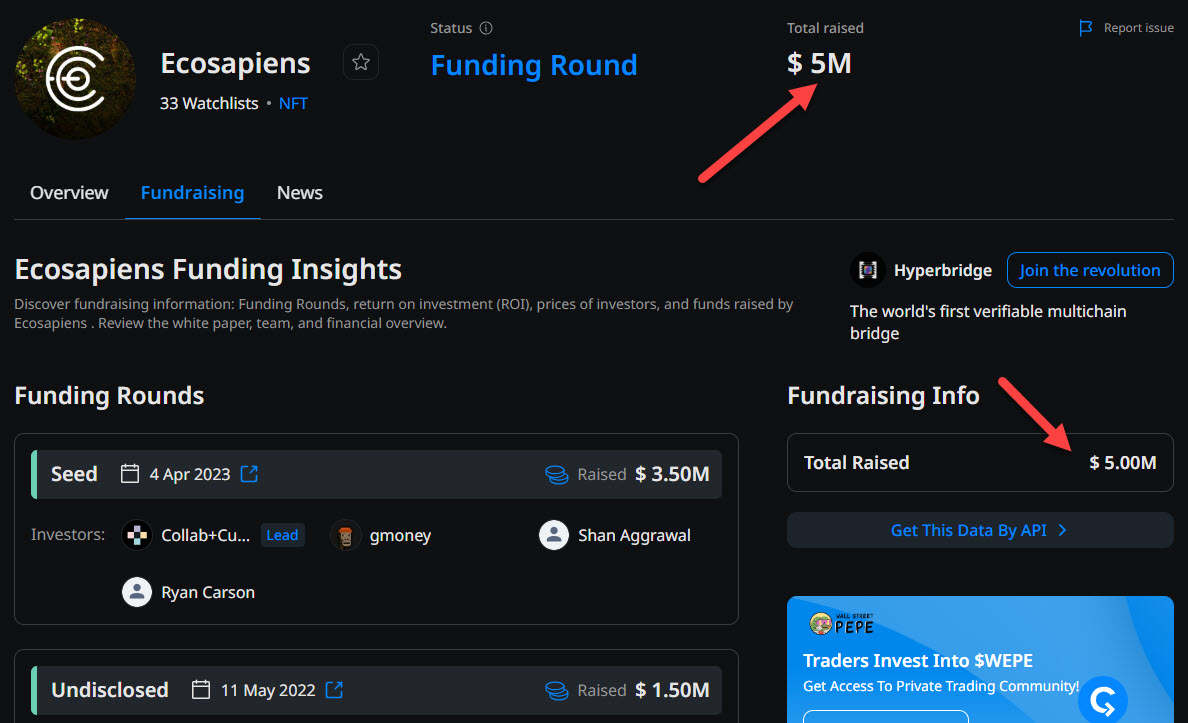
Task: Click the Ryan Carson investor name
Action: [208, 592]
